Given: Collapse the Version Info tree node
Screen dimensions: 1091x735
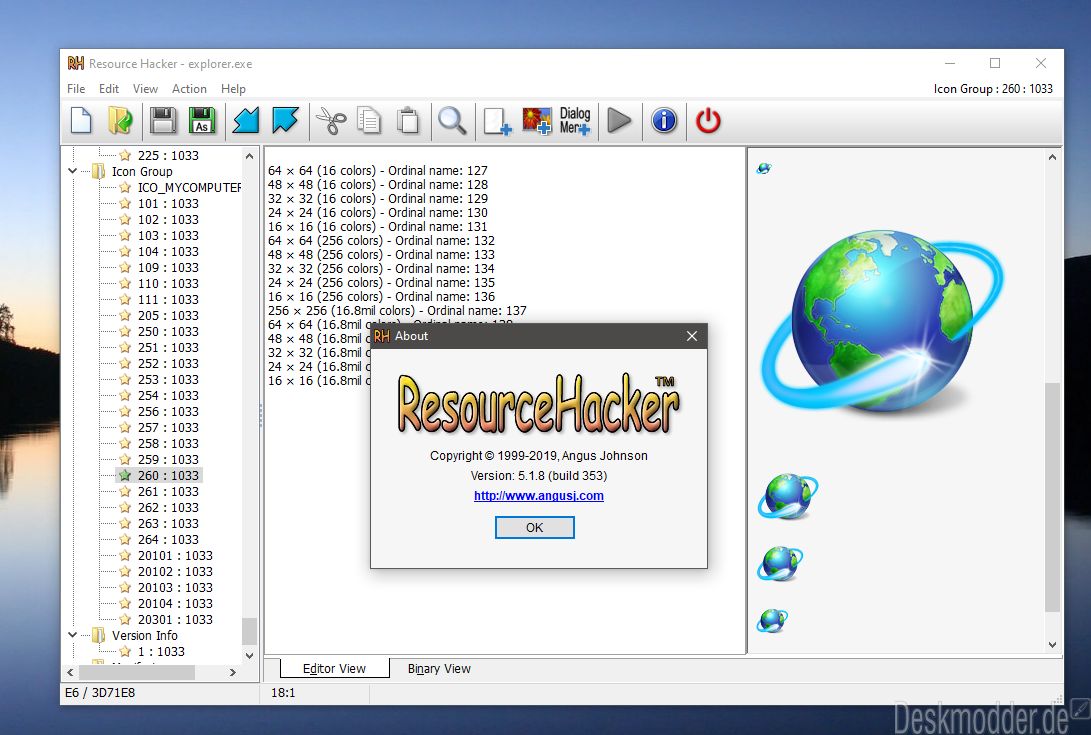Looking at the screenshot, I should (73, 635).
